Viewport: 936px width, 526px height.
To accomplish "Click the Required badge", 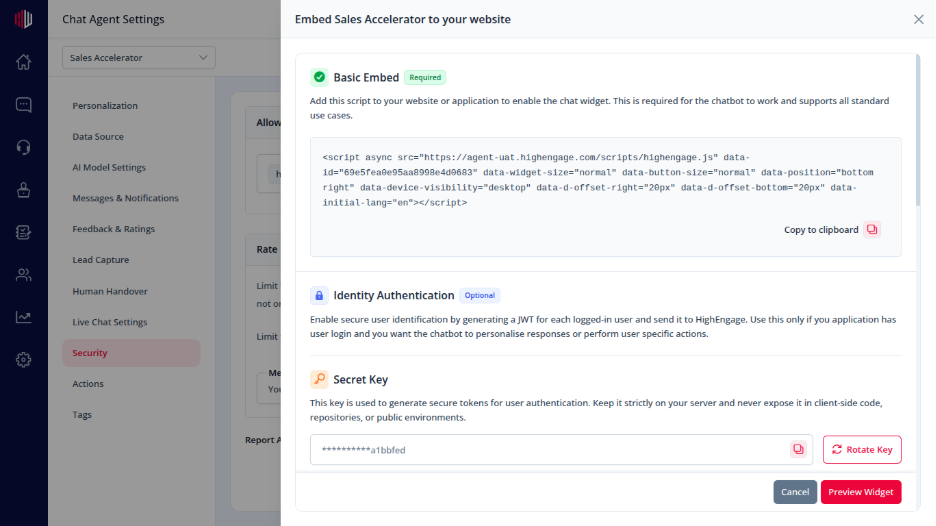I will coord(425,78).
